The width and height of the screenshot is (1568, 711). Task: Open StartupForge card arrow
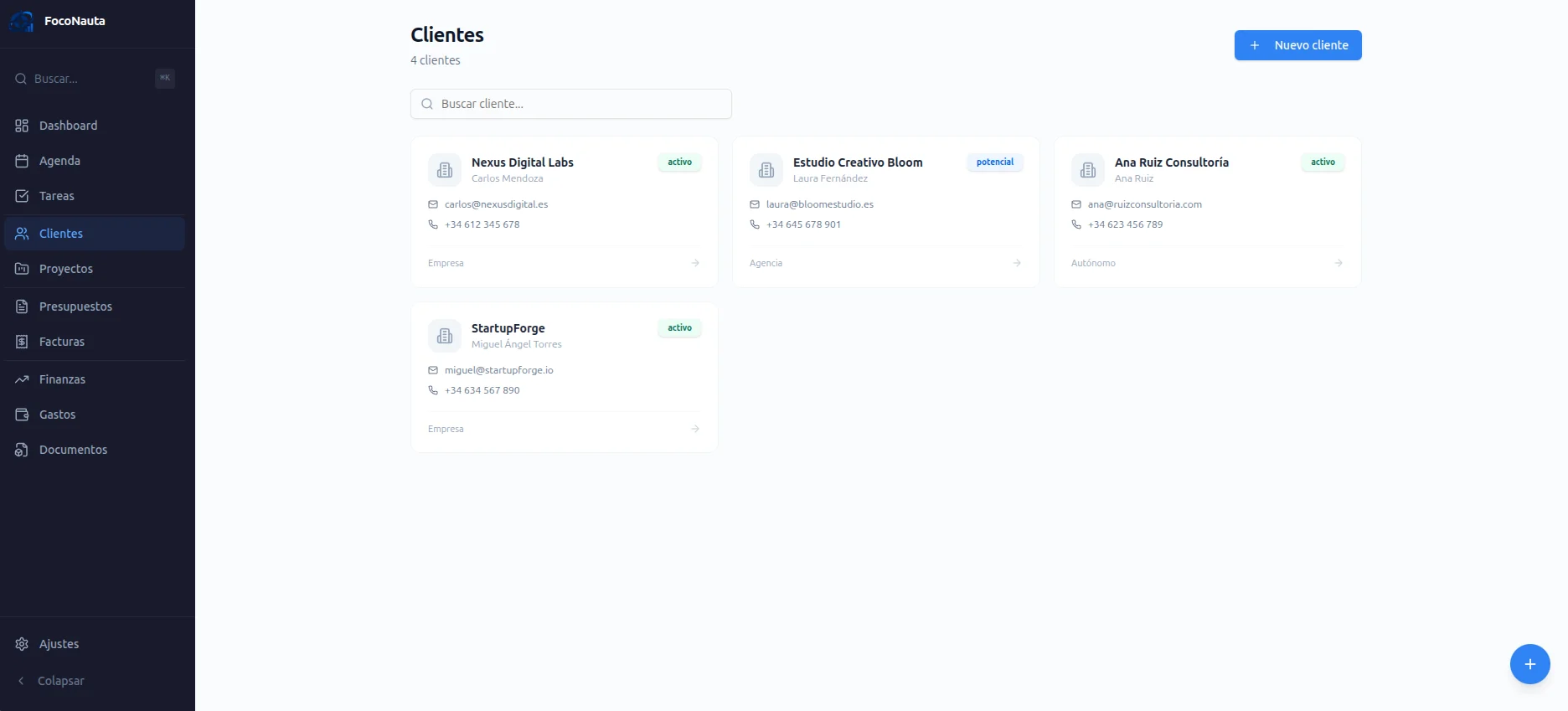695,429
